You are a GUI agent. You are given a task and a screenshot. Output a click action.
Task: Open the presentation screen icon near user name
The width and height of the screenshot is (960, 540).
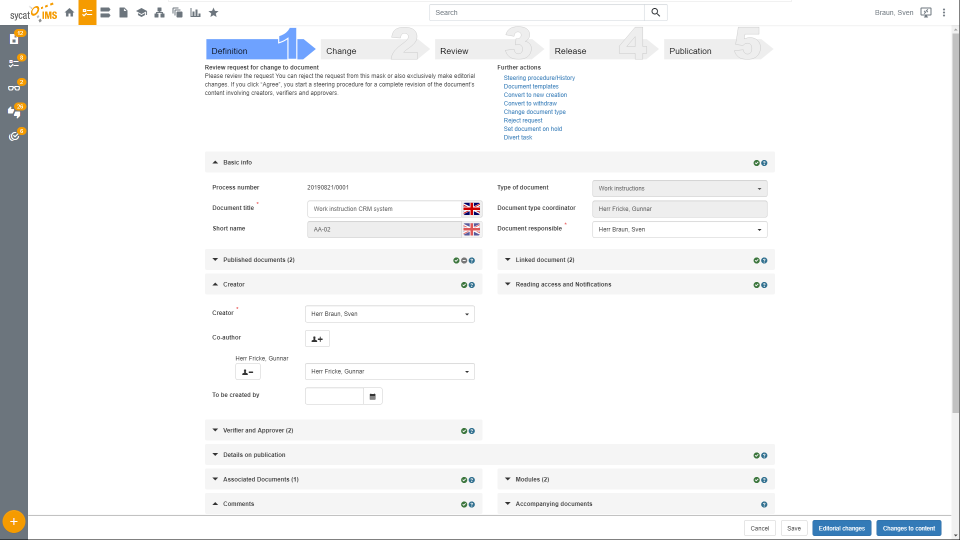tap(926, 12)
